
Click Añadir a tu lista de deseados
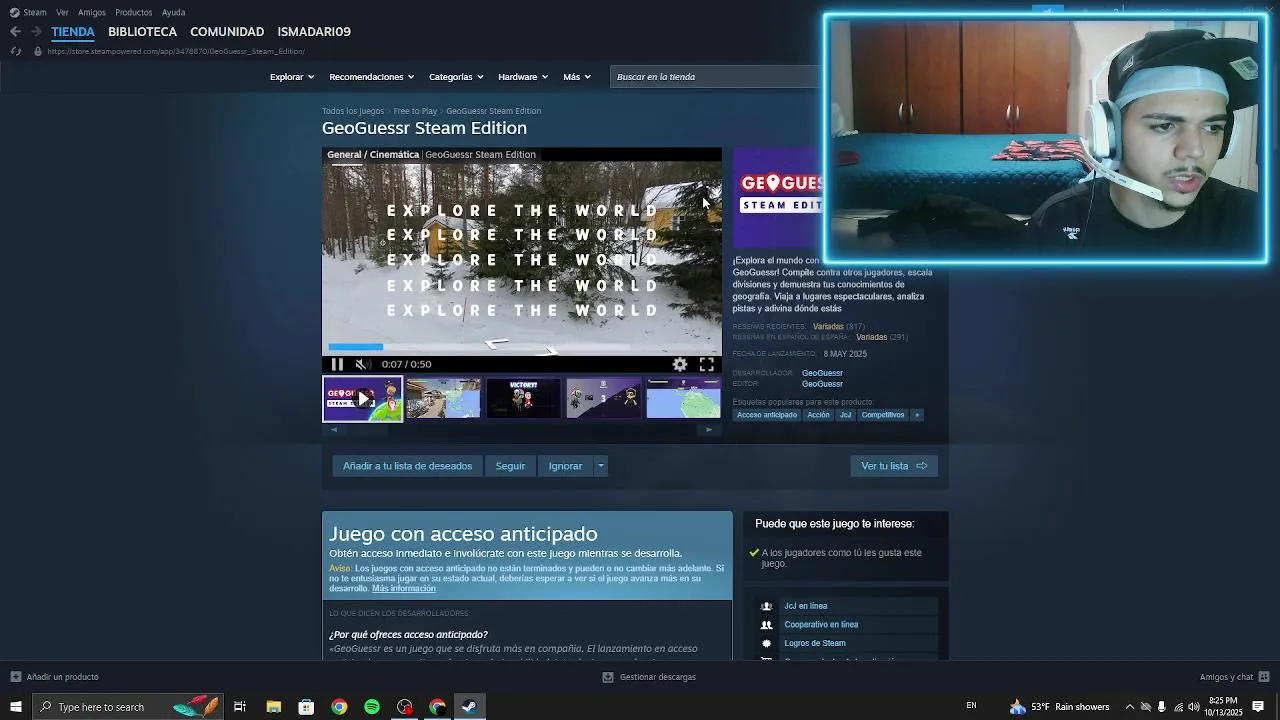point(407,466)
